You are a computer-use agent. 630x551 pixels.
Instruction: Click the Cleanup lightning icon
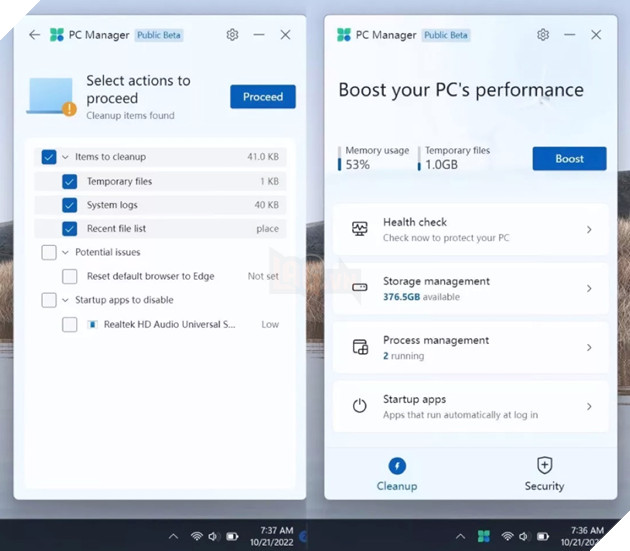pos(397,466)
